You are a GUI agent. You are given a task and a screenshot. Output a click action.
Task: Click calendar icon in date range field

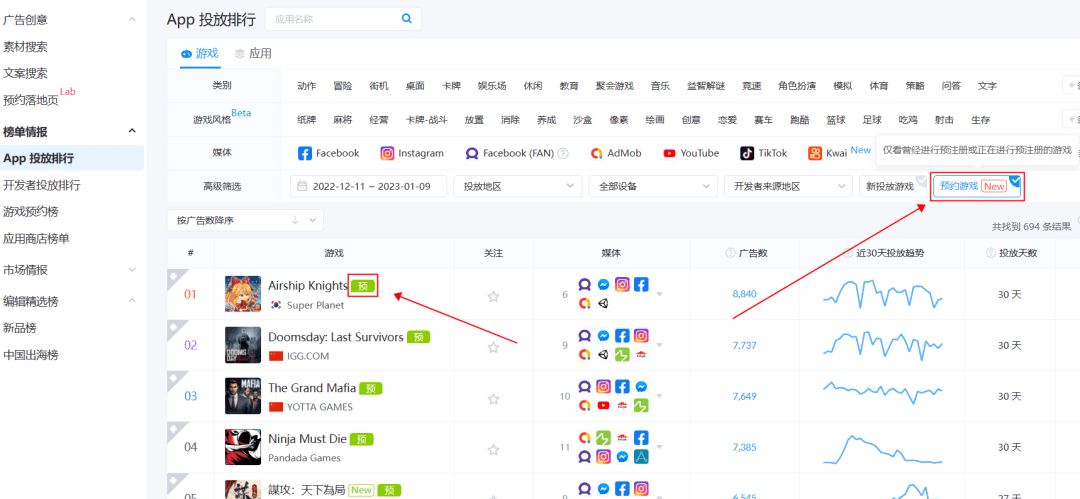pyautogui.click(x=302, y=186)
